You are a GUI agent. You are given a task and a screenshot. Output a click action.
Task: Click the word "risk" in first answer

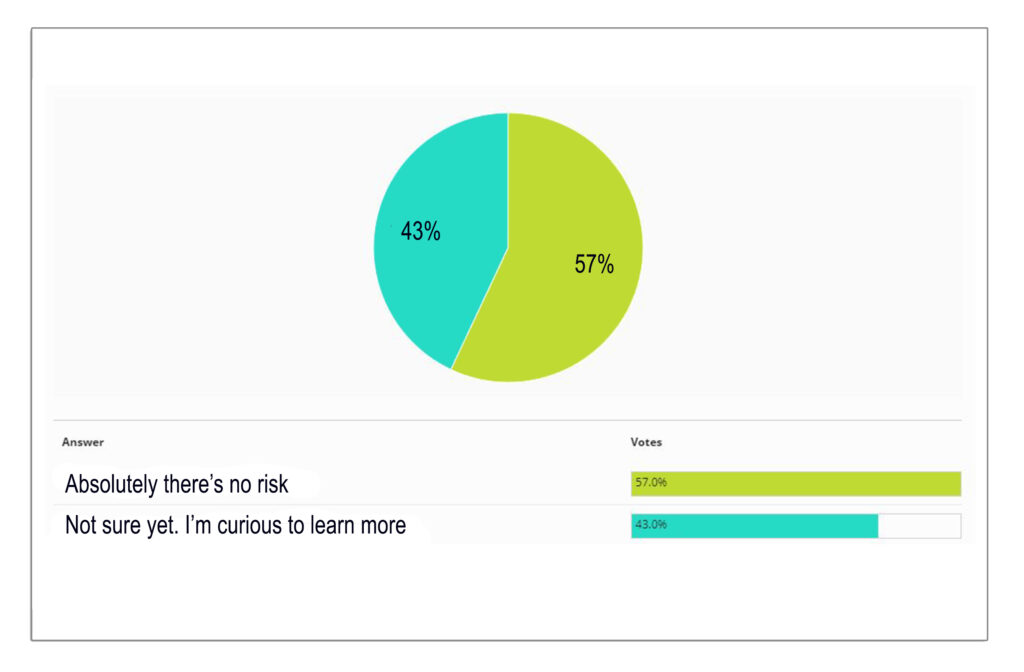pyautogui.click(x=272, y=485)
